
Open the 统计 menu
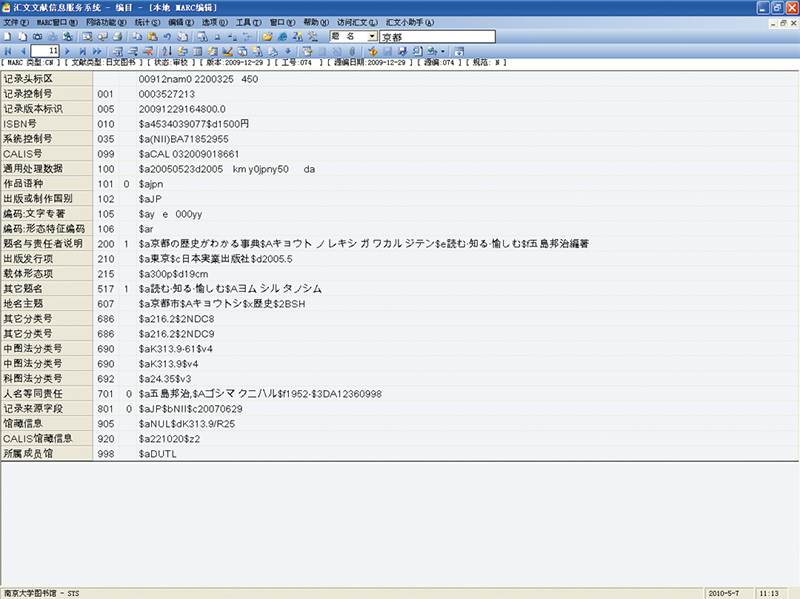[x=147, y=22]
